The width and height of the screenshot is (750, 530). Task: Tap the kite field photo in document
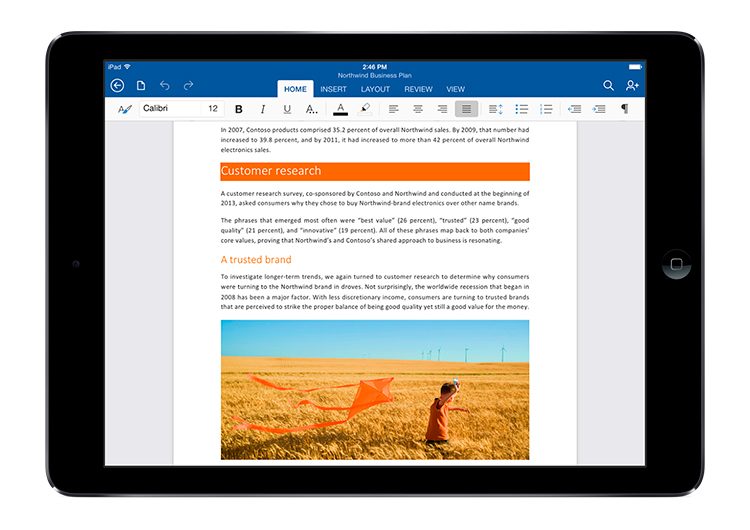click(x=375, y=389)
